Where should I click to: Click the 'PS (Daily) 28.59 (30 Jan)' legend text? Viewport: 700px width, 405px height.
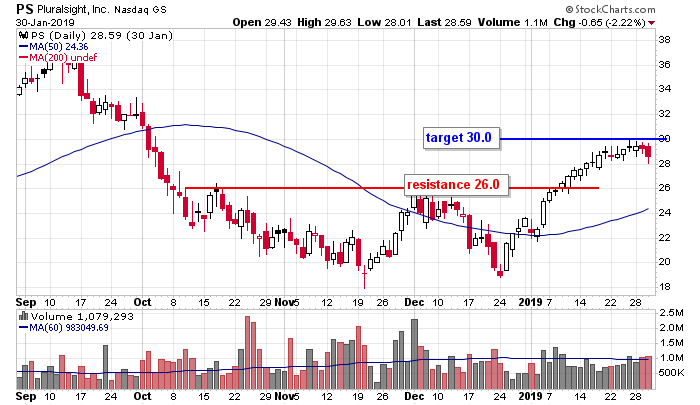coord(102,36)
